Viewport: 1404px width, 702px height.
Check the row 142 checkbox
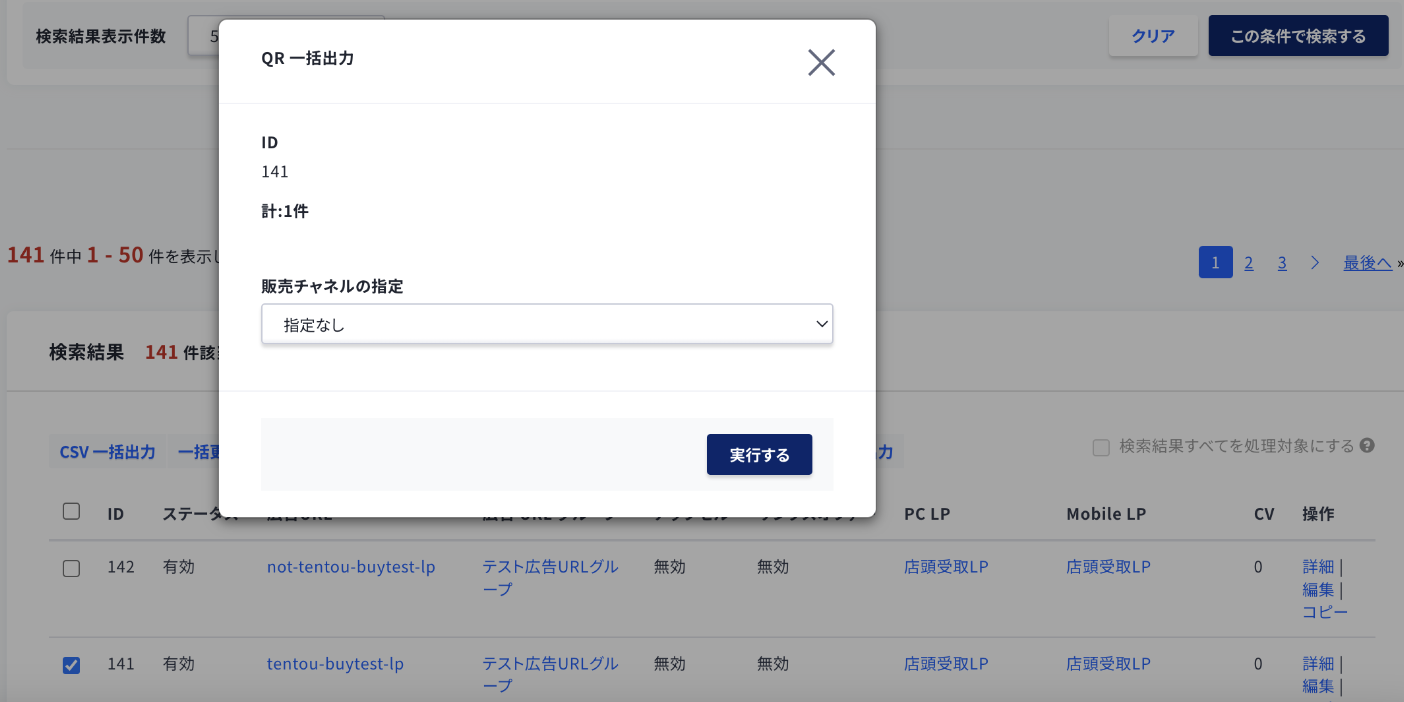71,568
